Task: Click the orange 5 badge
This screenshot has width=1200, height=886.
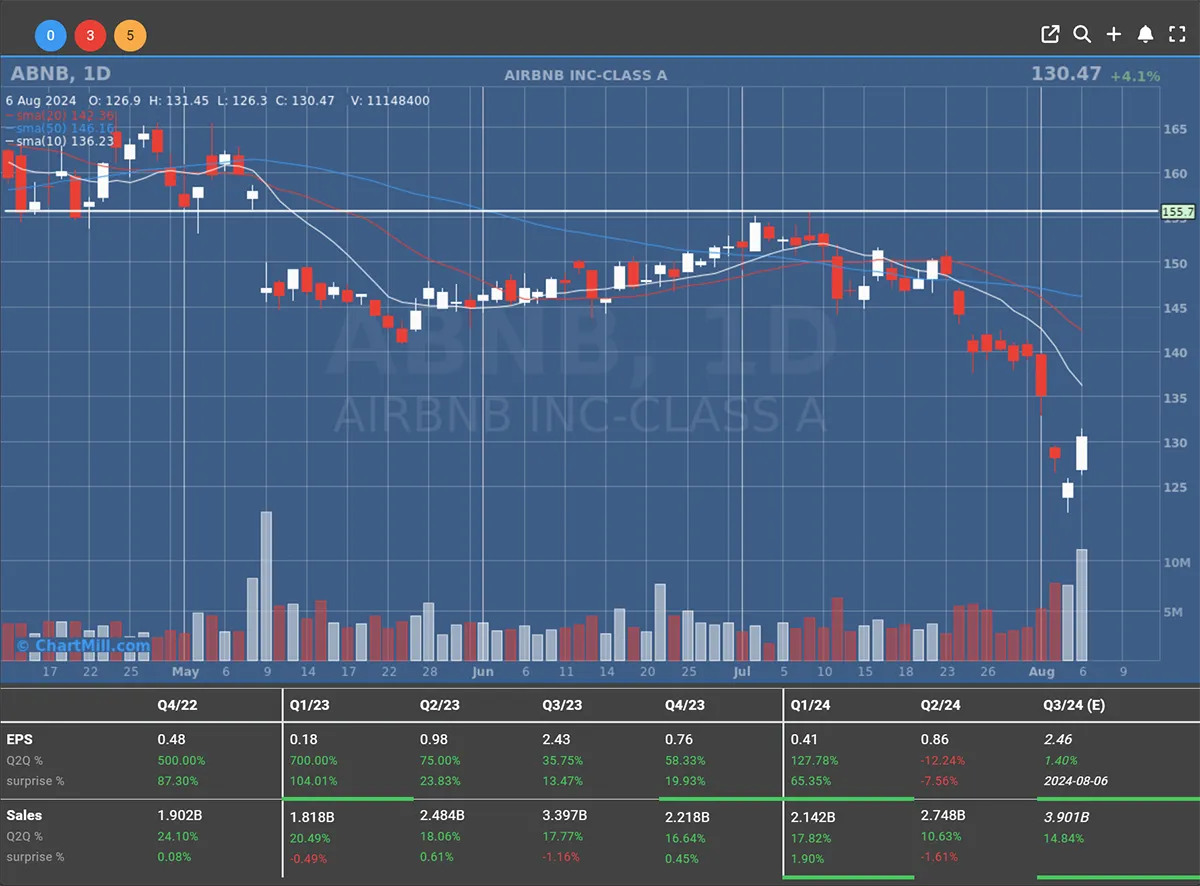Action: (130, 37)
